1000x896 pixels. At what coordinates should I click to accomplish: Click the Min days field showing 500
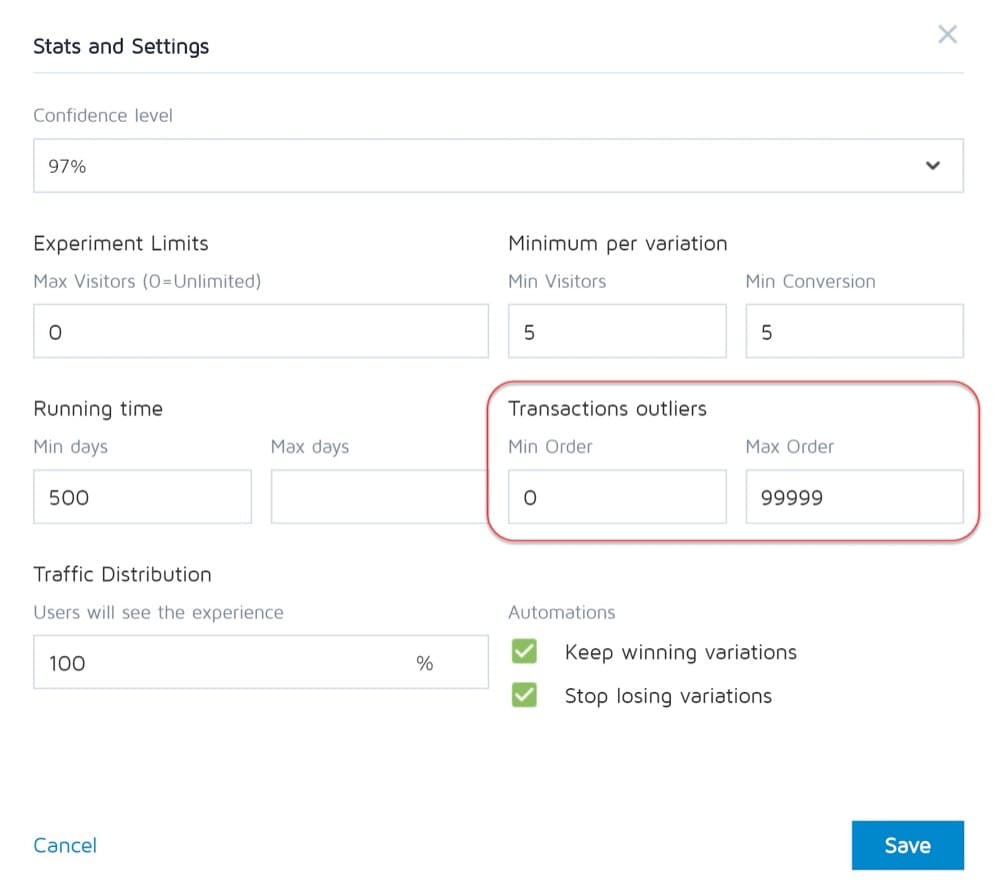click(142, 497)
